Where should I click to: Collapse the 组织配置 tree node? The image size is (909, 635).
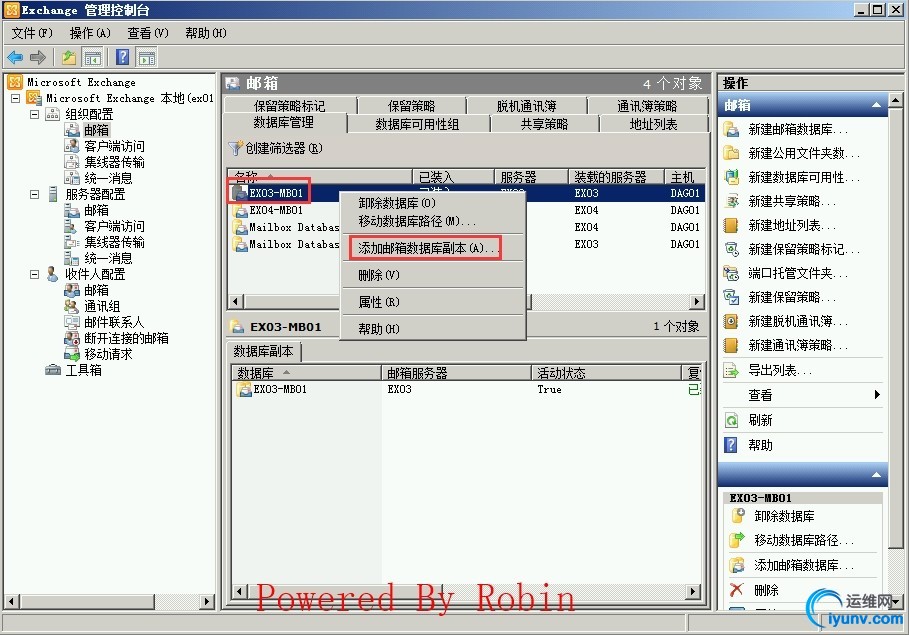35,114
